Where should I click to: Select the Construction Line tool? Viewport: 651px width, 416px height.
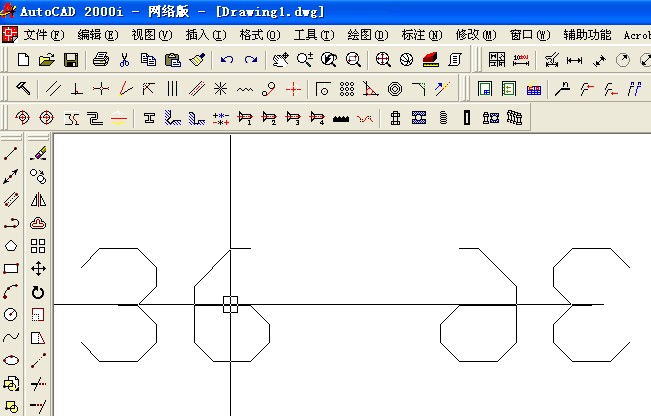click(11, 176)
